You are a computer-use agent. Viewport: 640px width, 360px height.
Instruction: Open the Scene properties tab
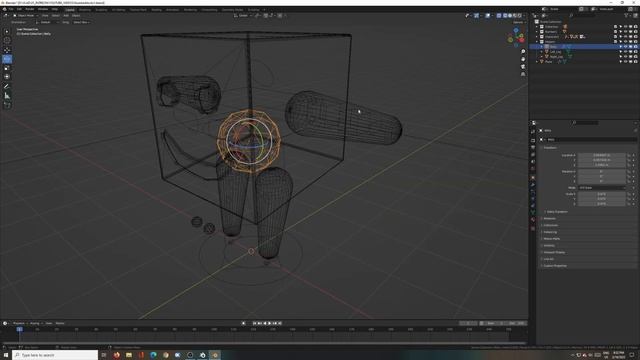533,162
